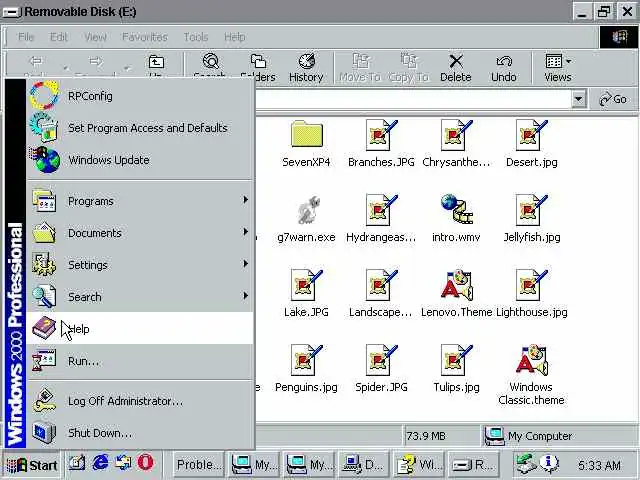Screen dimensions: 640x480
Task: Click the info balloon system tray icon
Action: [x=549, y=464]
